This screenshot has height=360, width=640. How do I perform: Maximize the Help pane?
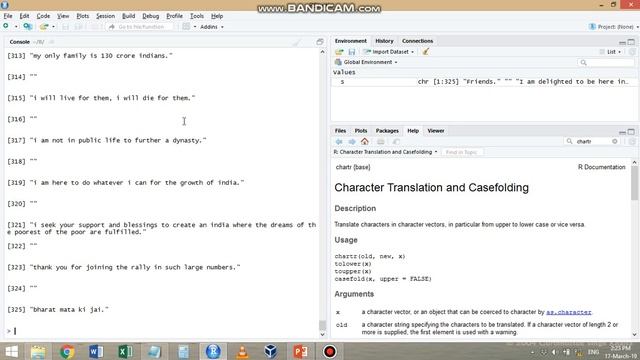pyautogui.click(x=631, y=131)
